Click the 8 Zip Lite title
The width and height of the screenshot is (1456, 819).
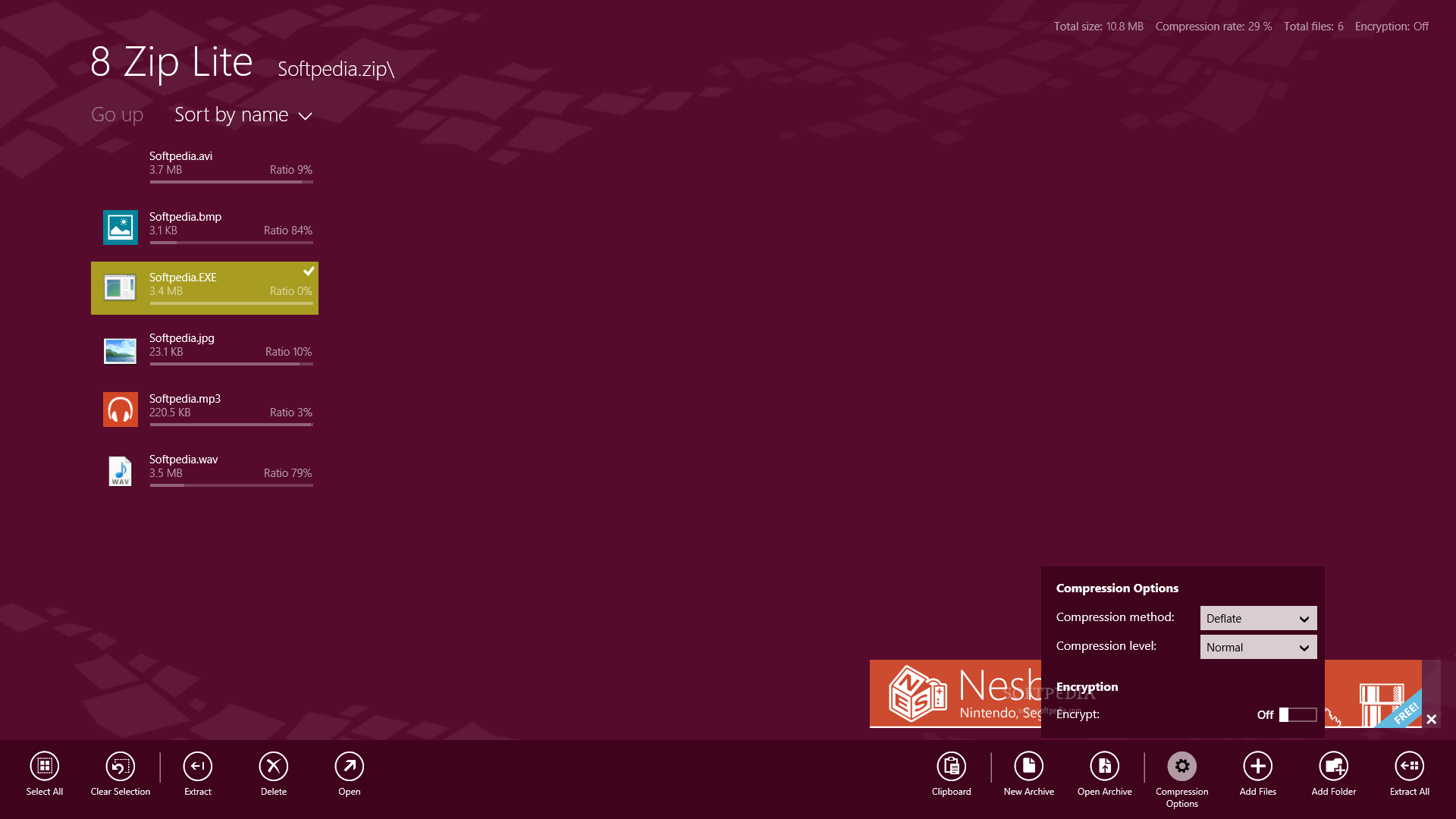pos(171,61)
